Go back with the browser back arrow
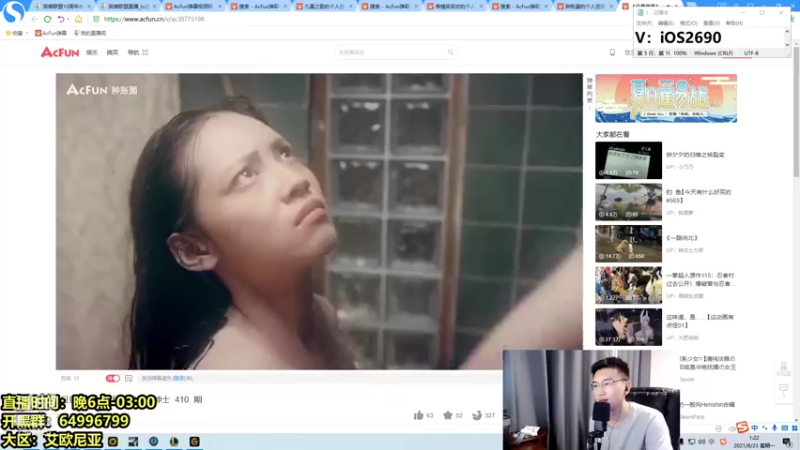This screenshot has height=450, width=800. [34, 19]
